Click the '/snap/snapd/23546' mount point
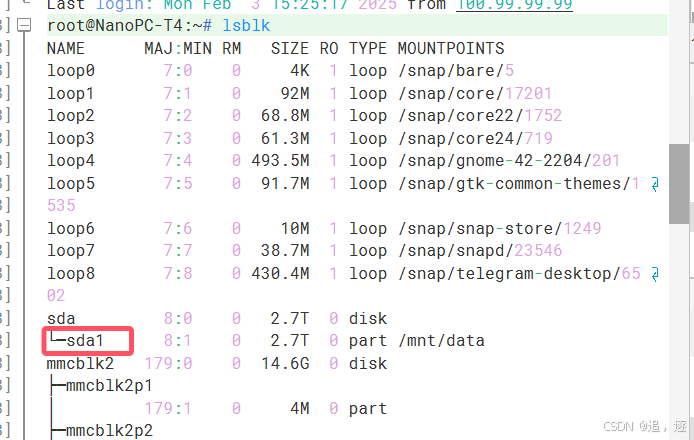The height and width of the screenshot is (440, 694). coord(480,251)
